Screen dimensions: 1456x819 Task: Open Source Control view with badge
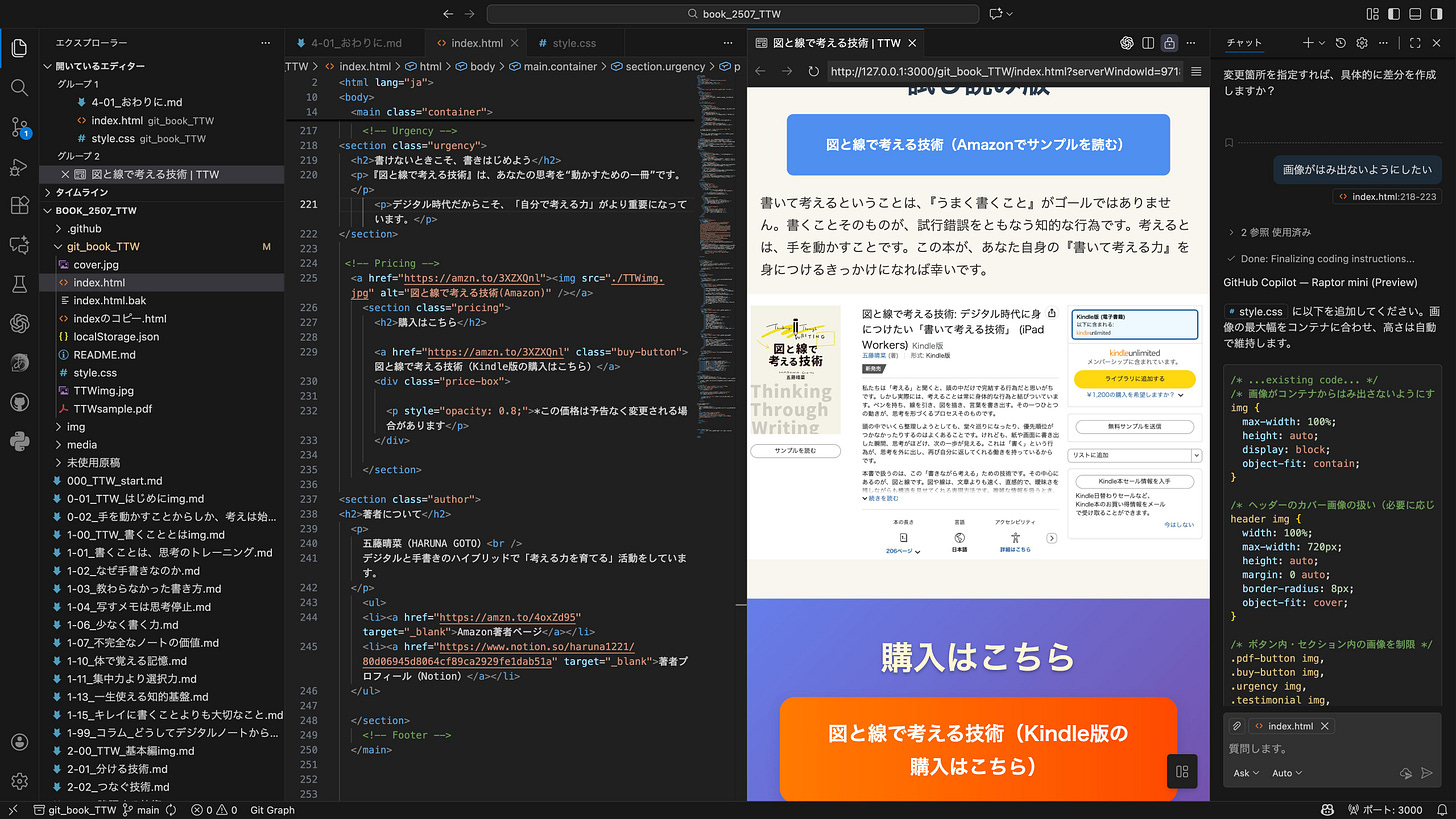pyautogui.click(x=19, y=126)
